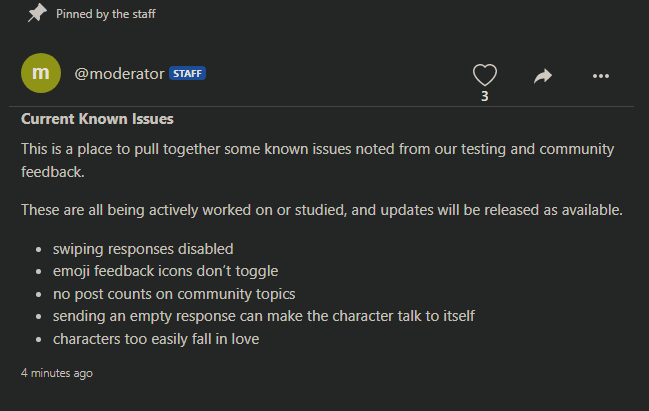The height and width of the screenshot is (411, 649).
Task: Select the 'emoji feedback icons don't toggle' line
Action: click(x=166, y=272)
